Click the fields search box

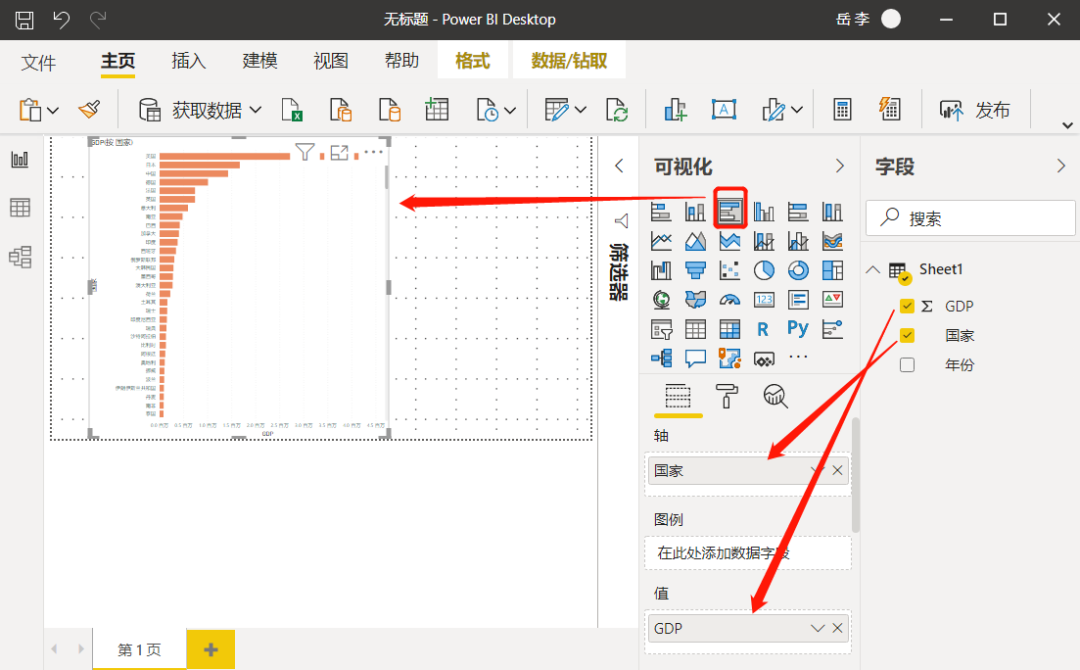(x=970, y=218)
